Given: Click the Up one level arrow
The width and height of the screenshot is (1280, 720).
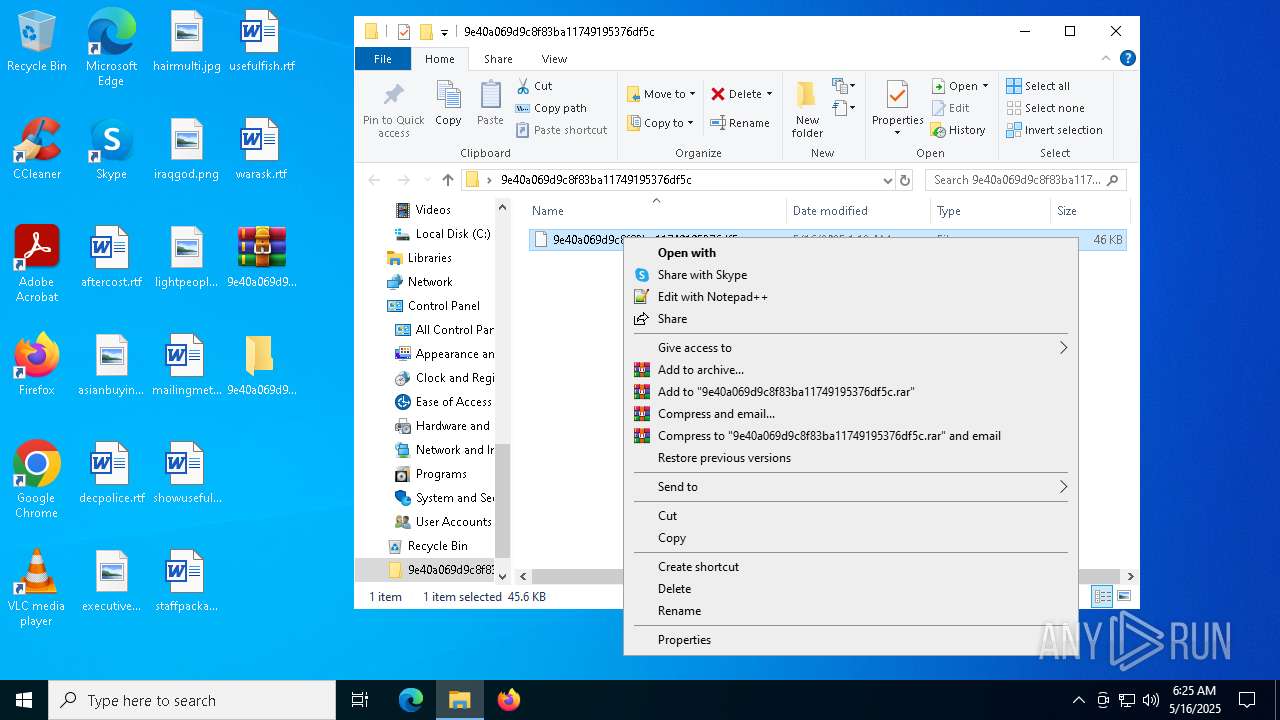Looking at the screenshot, I should (x=448, y=180).
